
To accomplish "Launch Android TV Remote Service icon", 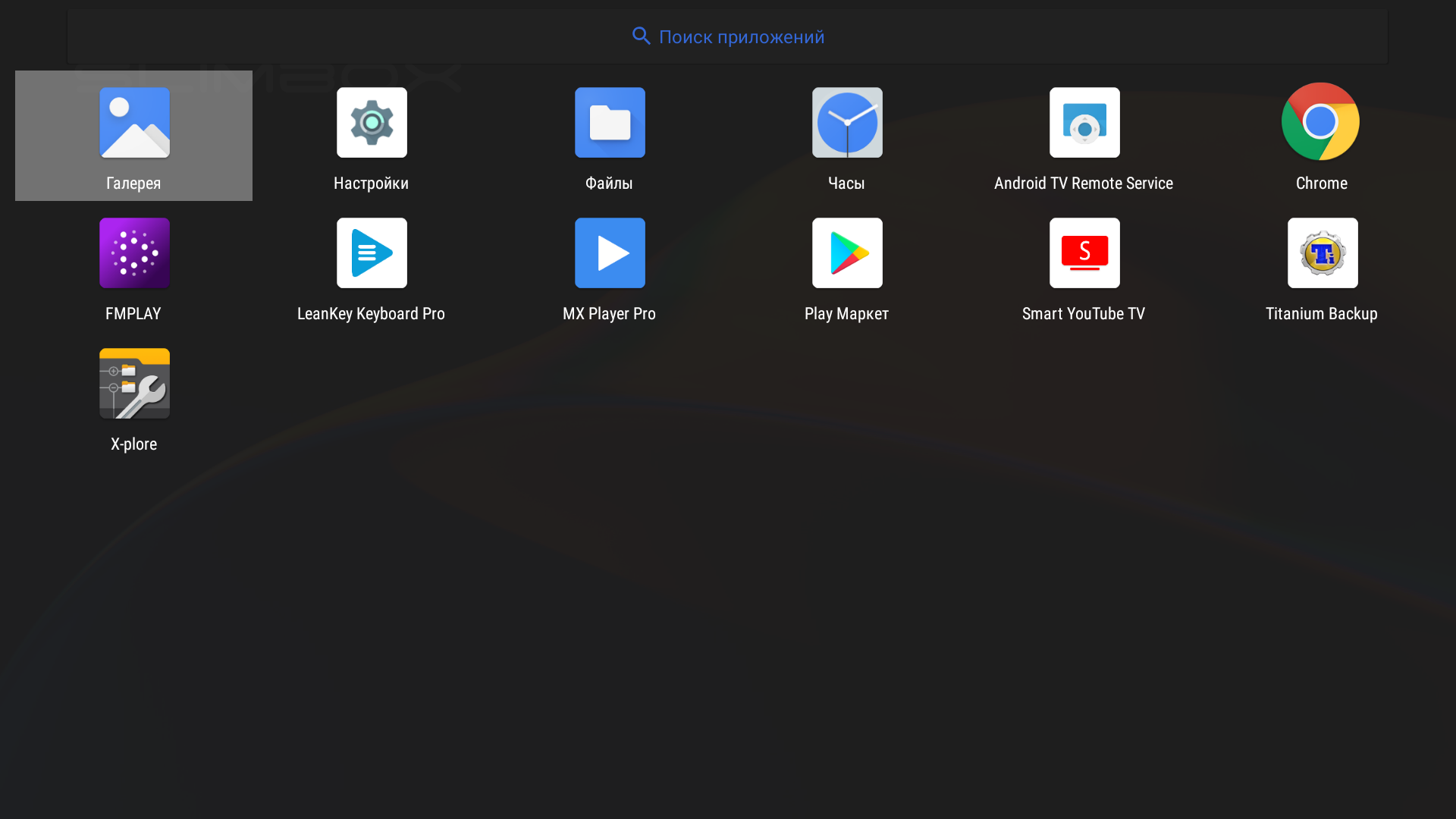I will (1084, 123).
